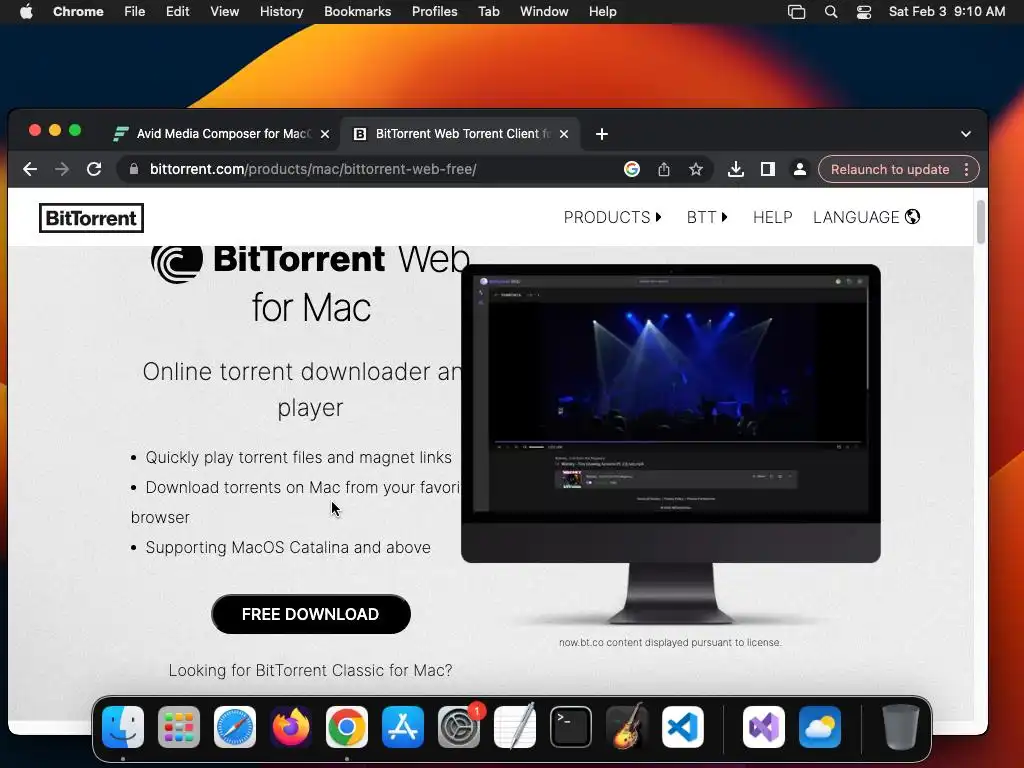The width and height of the screenshot is (1024, 768).
Task: Click the page vertical scrollbar
Action: (980, 222)
